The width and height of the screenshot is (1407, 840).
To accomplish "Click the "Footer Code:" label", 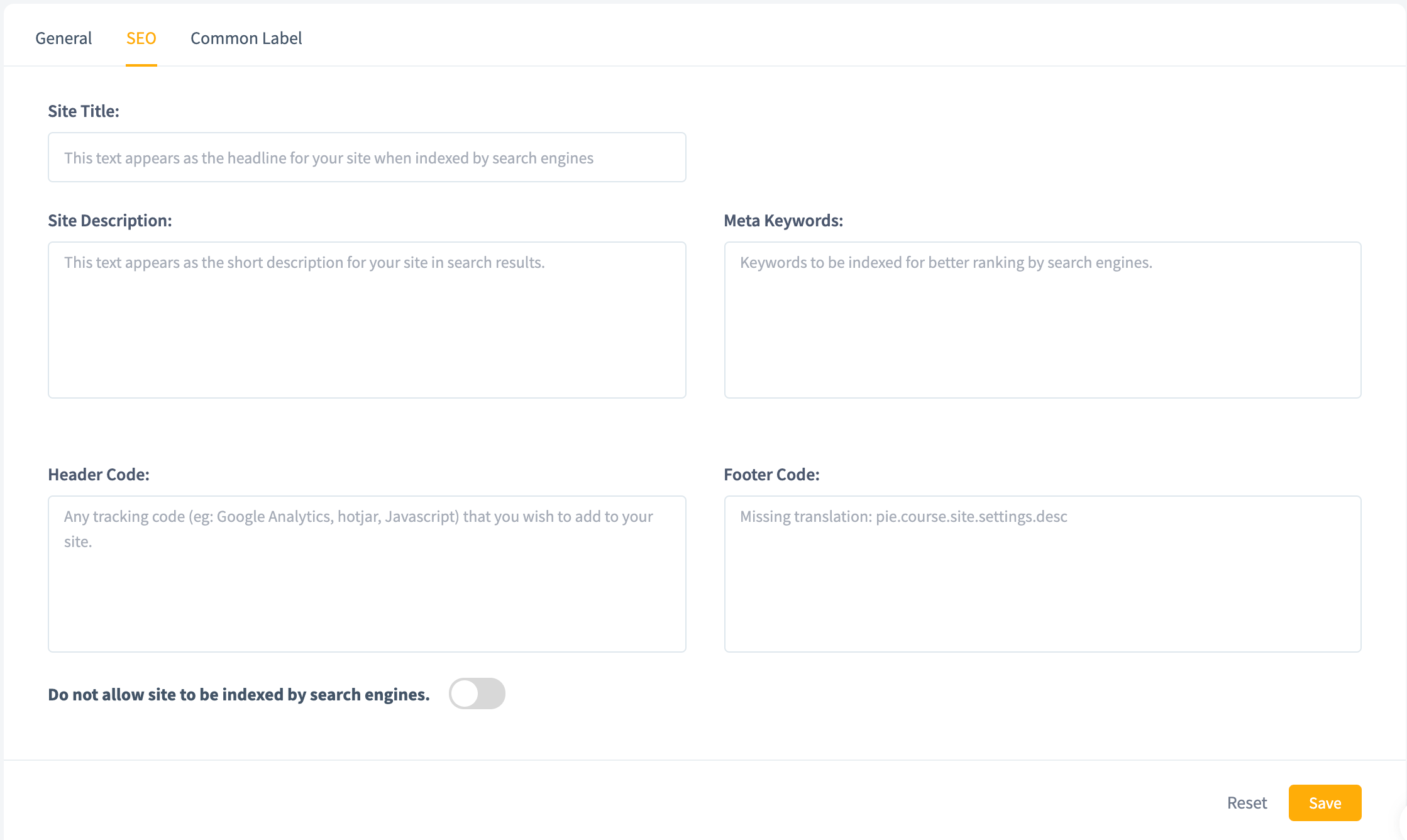I will 771,475.
